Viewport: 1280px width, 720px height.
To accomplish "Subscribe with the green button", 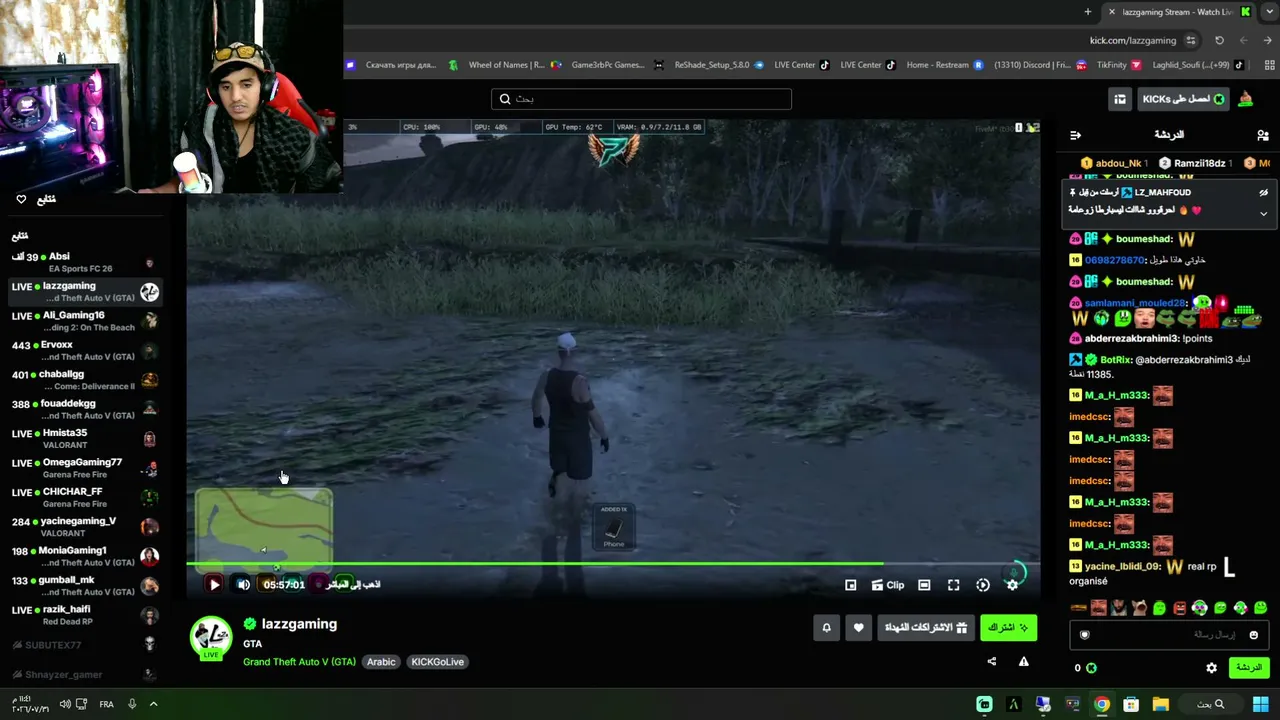I will coord(1008,628).
